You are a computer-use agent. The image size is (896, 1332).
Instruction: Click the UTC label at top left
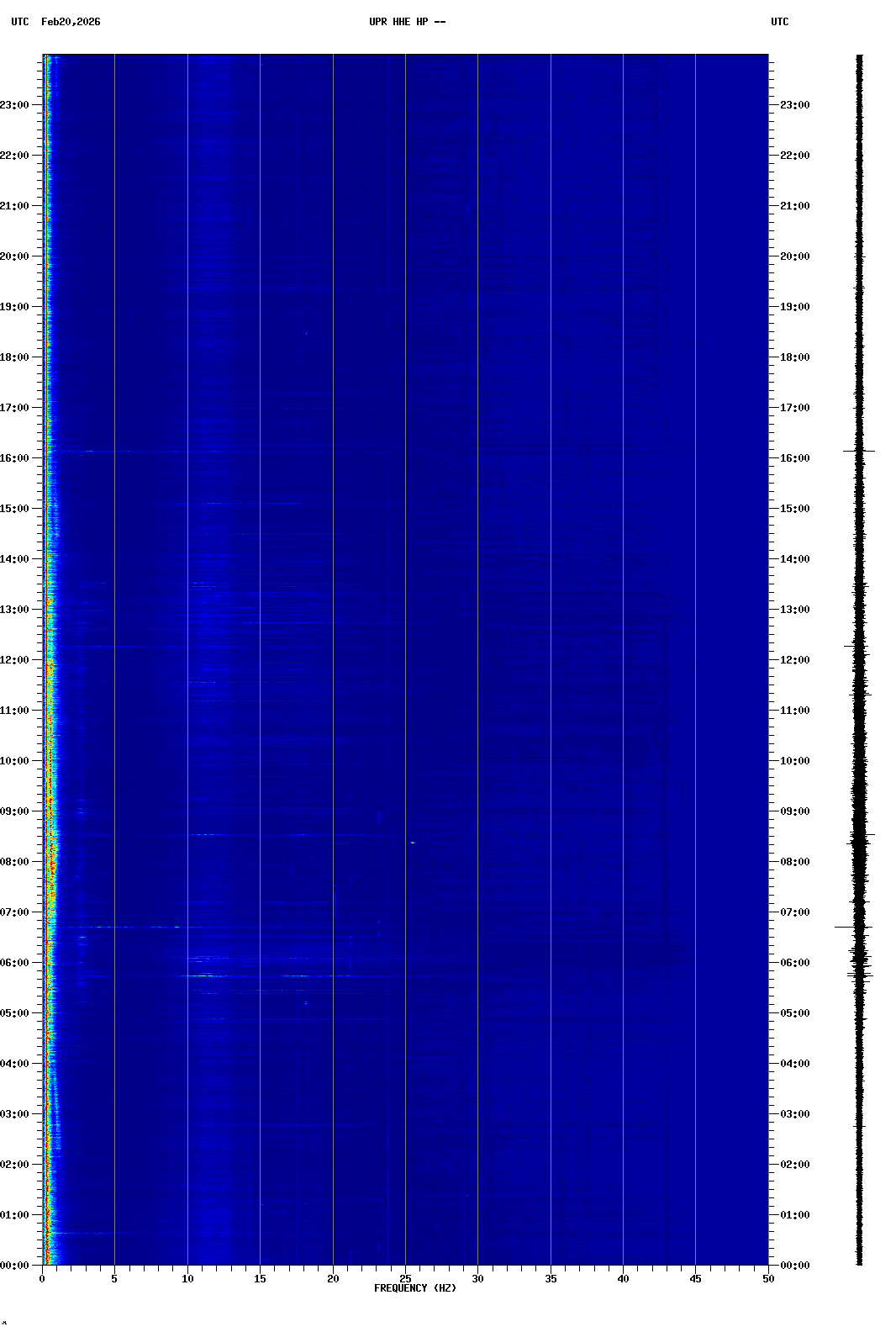pos(19,22)
